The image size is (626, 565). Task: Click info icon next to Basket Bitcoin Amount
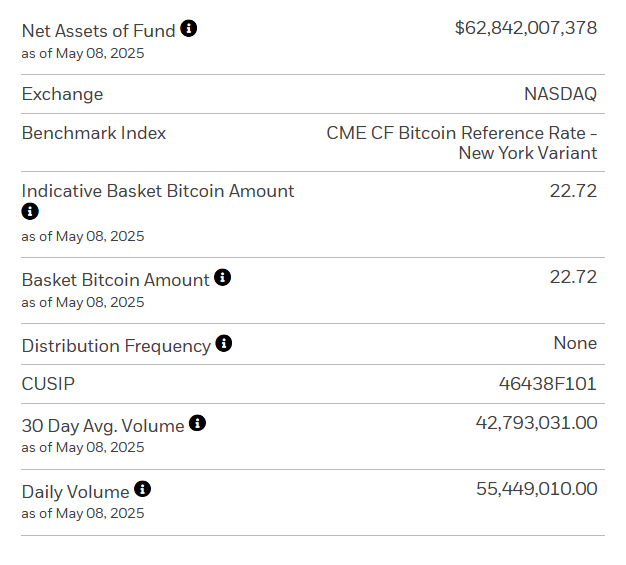coord(222,277)
